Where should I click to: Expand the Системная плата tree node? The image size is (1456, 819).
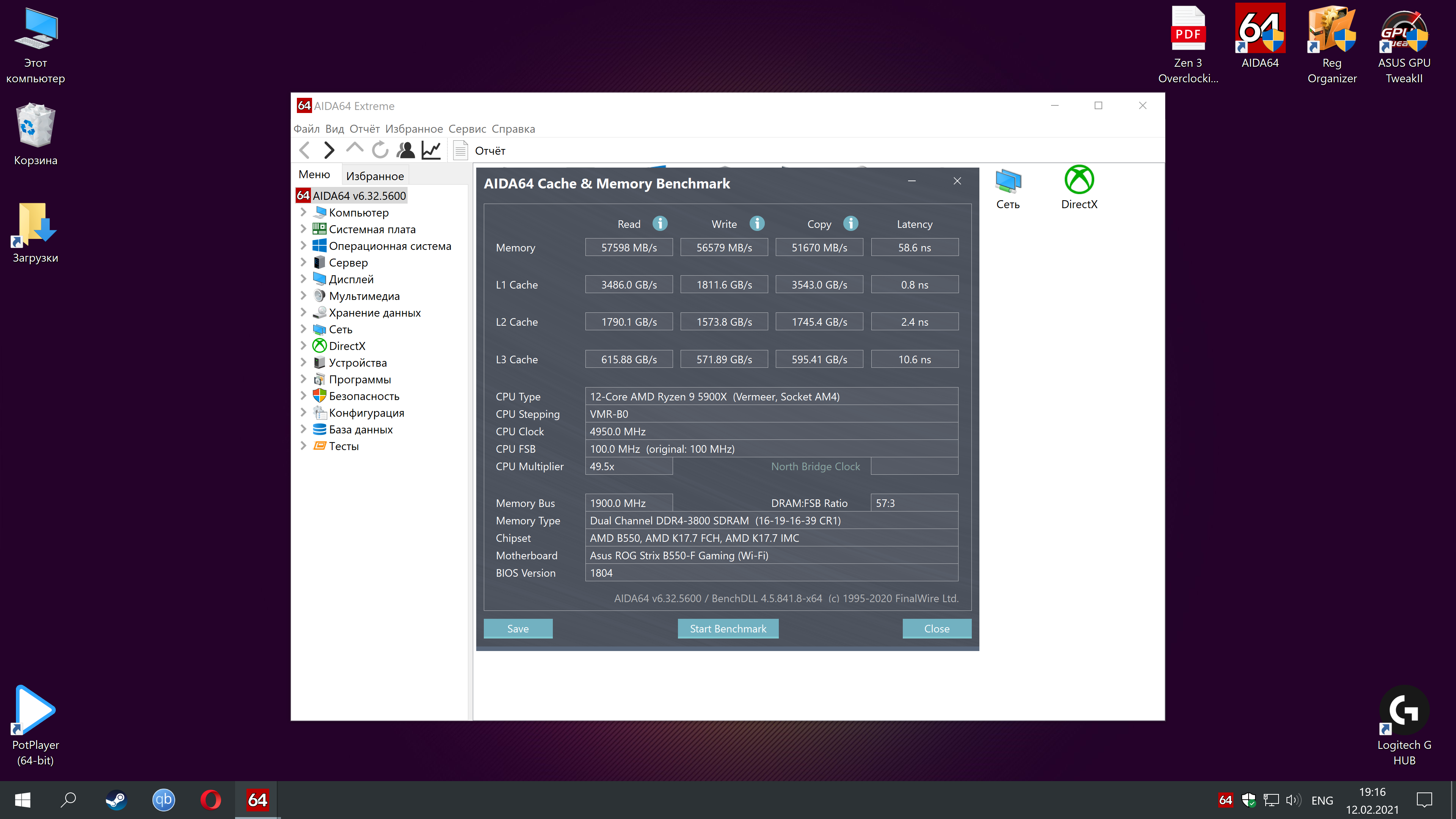[303, 229]
